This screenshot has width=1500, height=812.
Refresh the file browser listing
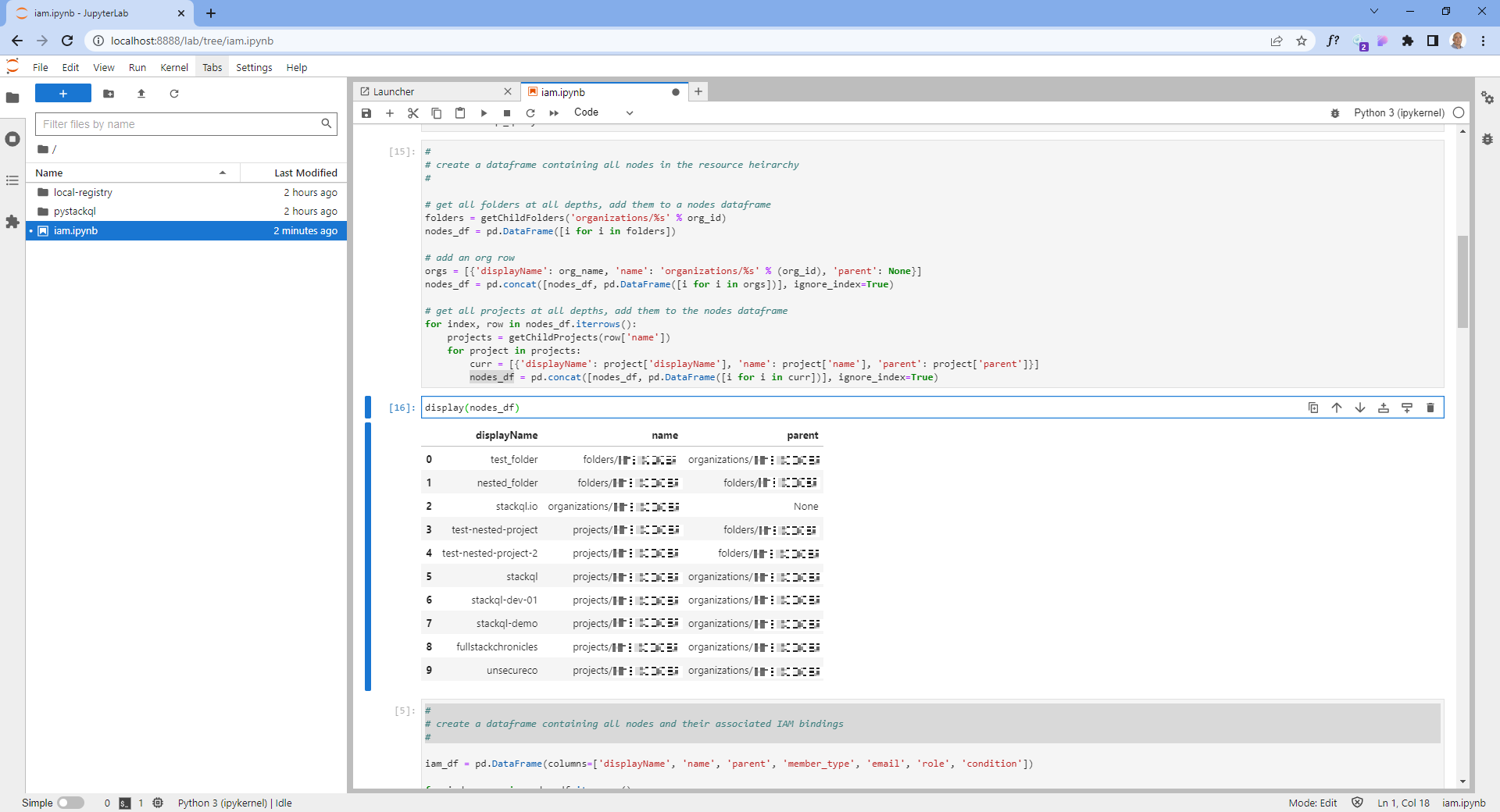point(174,94)
